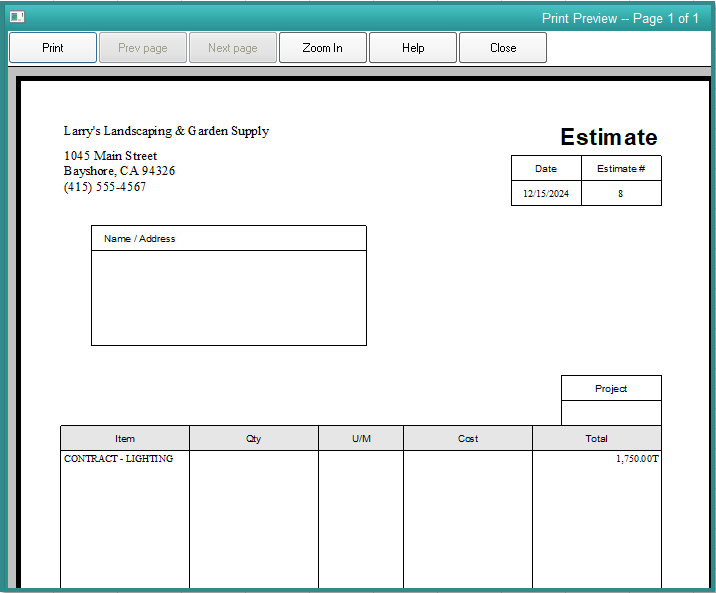The width and height of the screenshot is (716, 593).
Task: Click the CONTRACT - LIGHTING item row
Action: (x=119, y=459)
